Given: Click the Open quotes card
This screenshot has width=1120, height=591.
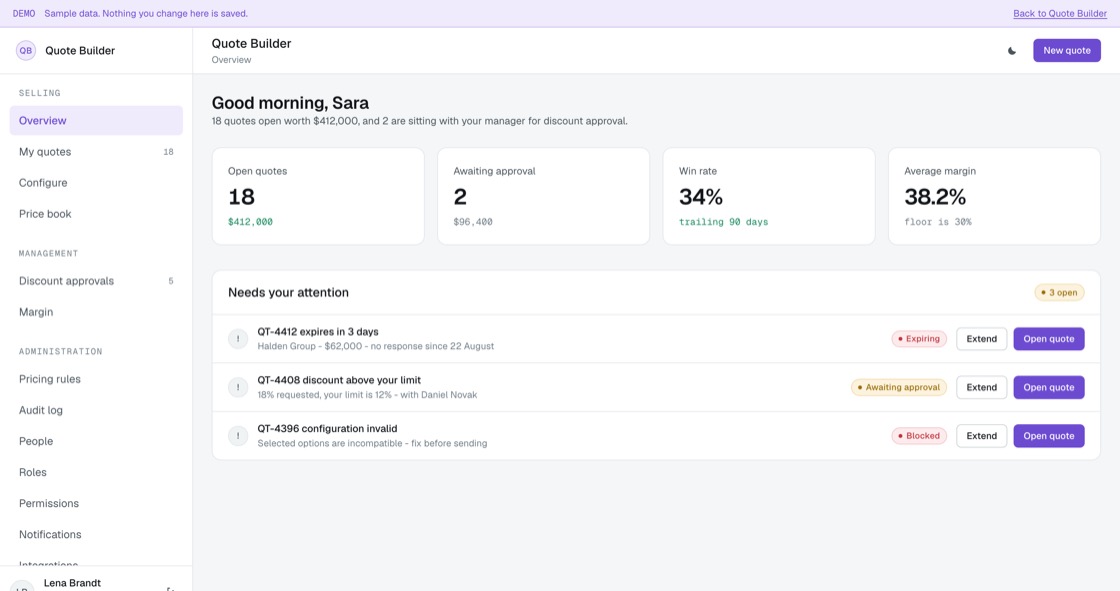Looking at the screenshot, I should pos(318,197).
